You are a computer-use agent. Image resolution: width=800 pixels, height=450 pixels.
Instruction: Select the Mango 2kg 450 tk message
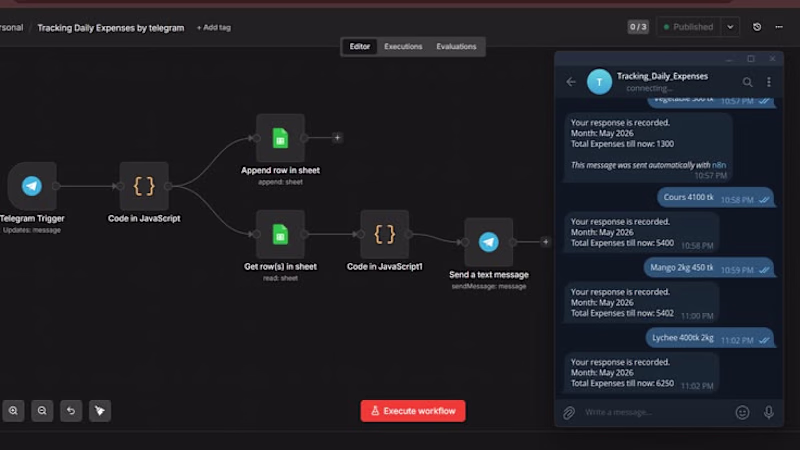[709, 268]
